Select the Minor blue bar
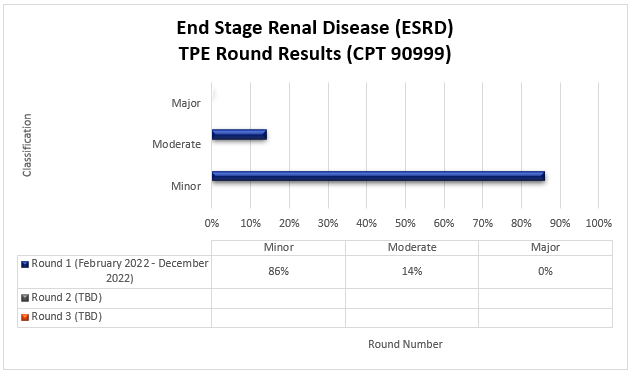The image size is (632, 375). click(378, 176)
